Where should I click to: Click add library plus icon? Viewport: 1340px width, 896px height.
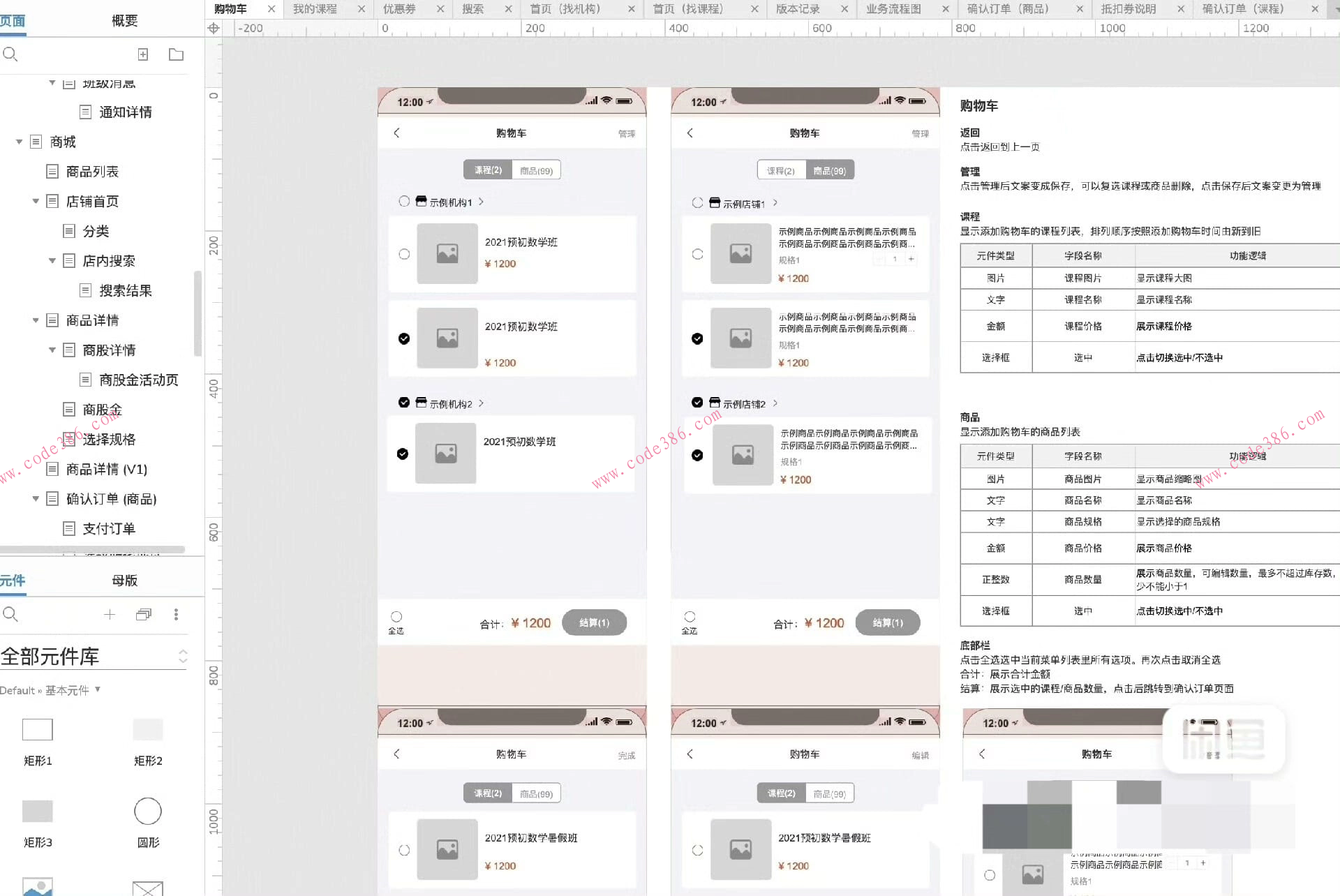click(x=110, y=614)
